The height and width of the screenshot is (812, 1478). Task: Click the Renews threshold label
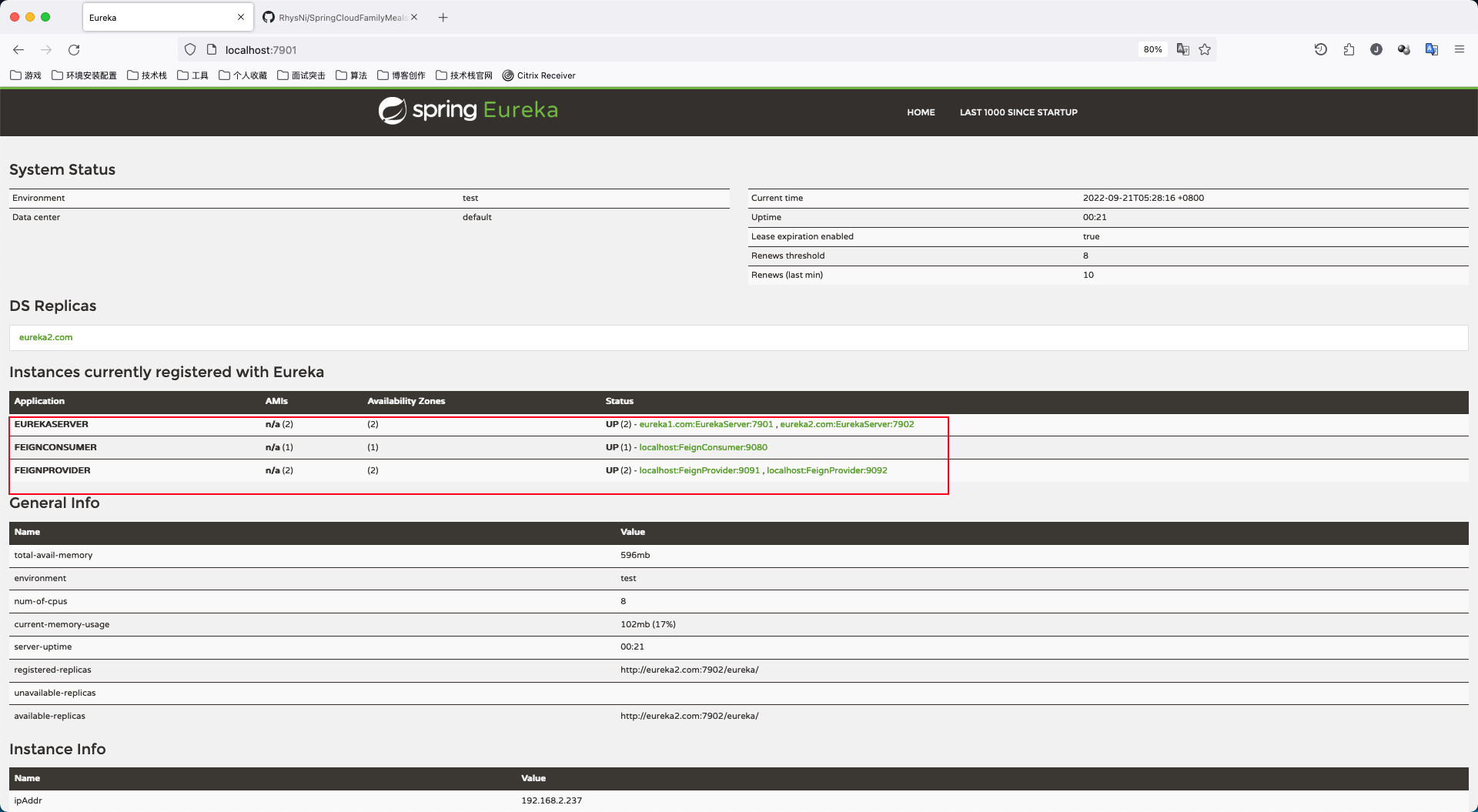[787, 256]
